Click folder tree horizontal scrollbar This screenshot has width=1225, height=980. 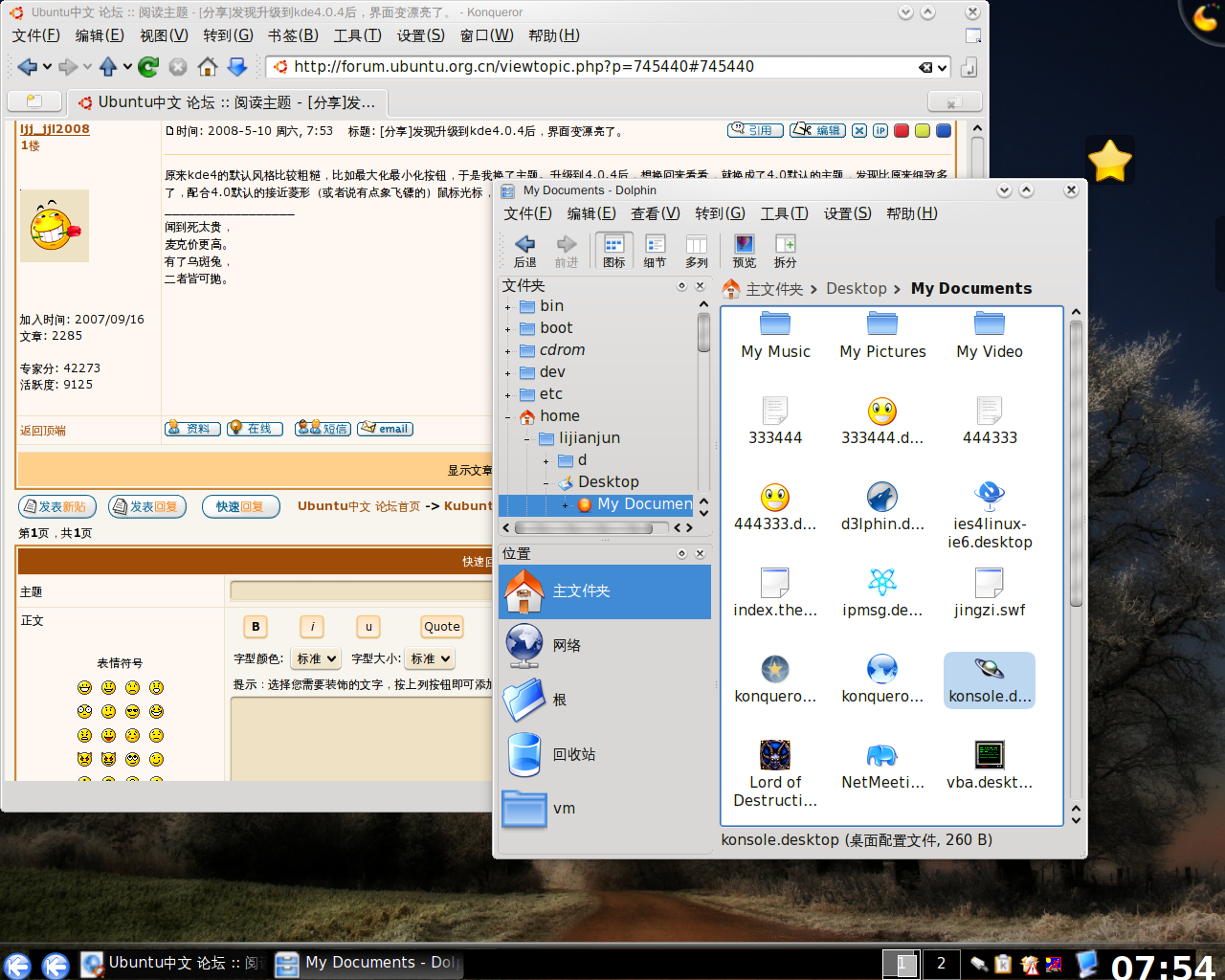click(584, 527)
